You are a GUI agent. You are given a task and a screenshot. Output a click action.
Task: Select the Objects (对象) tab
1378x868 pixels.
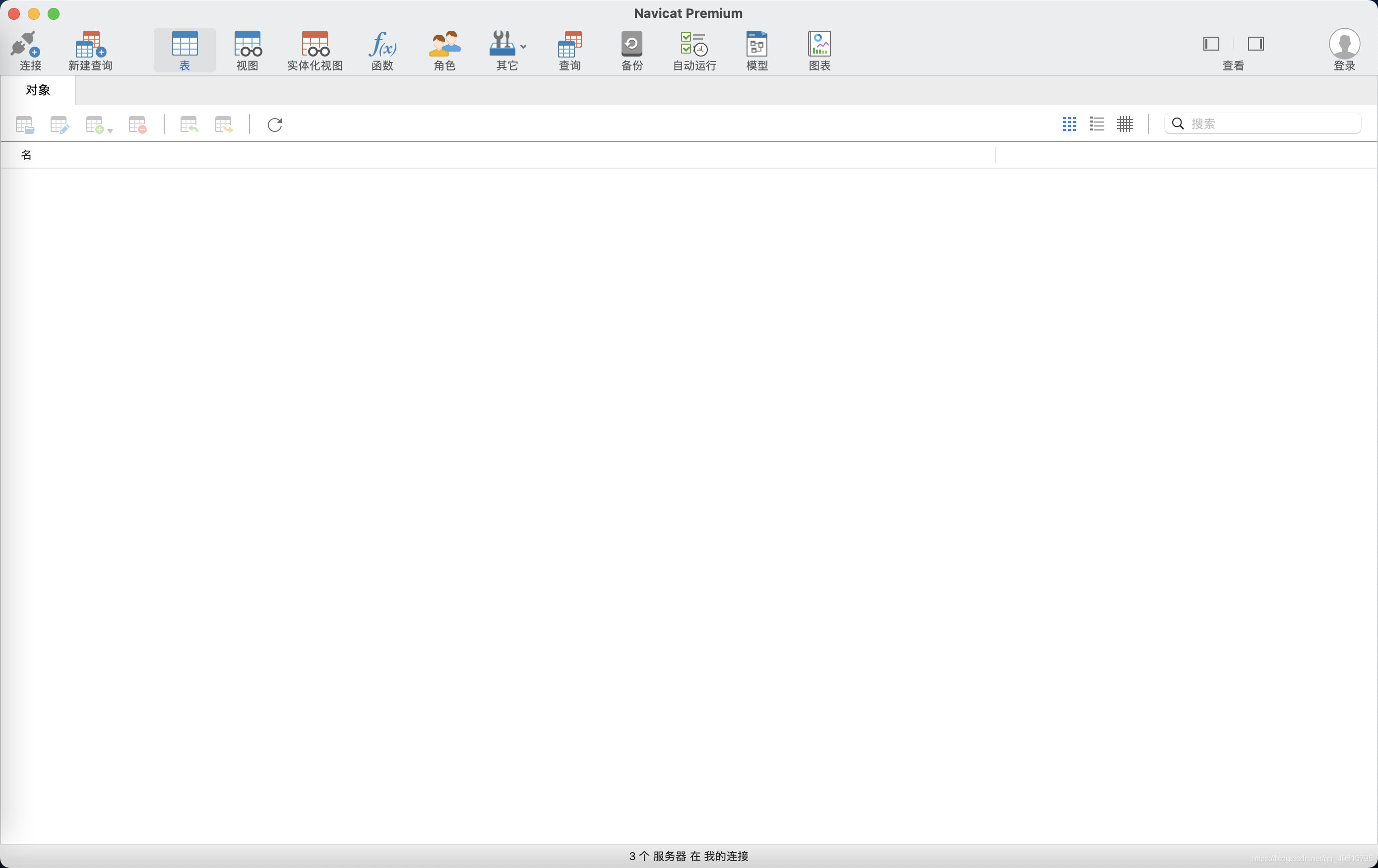tap(38, 90)
